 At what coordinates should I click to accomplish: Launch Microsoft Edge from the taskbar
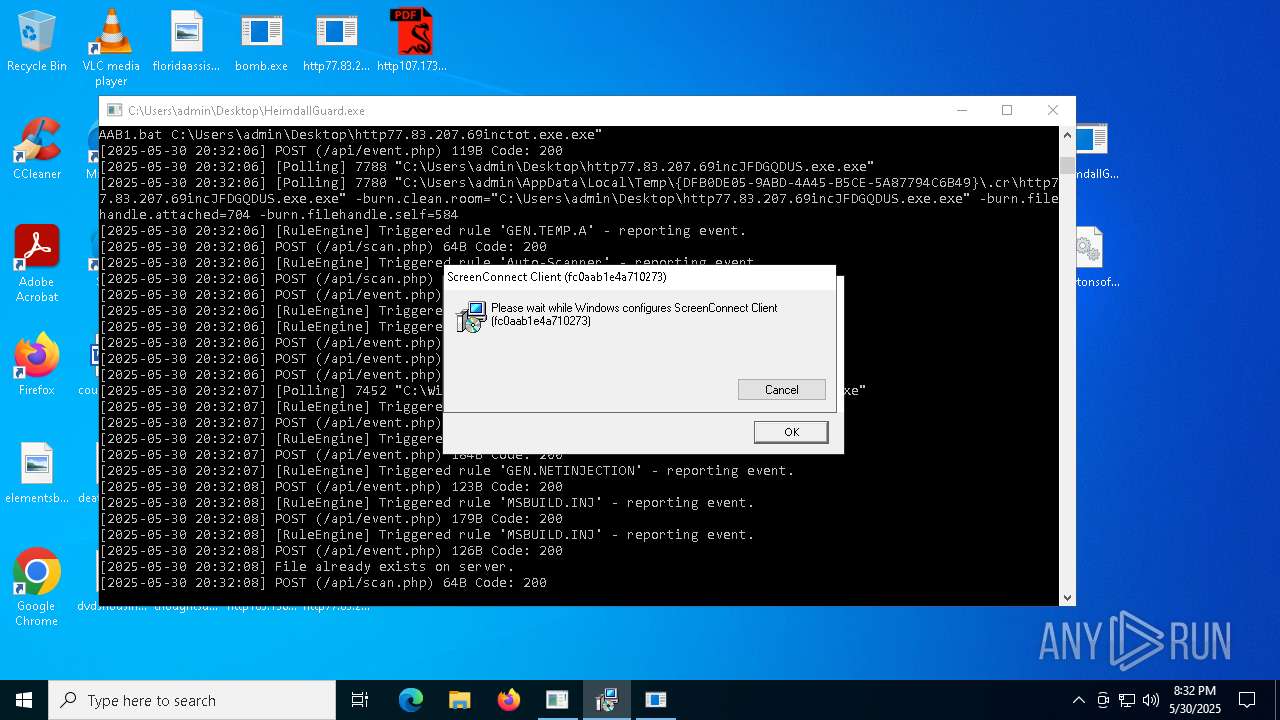coord(411,700)
